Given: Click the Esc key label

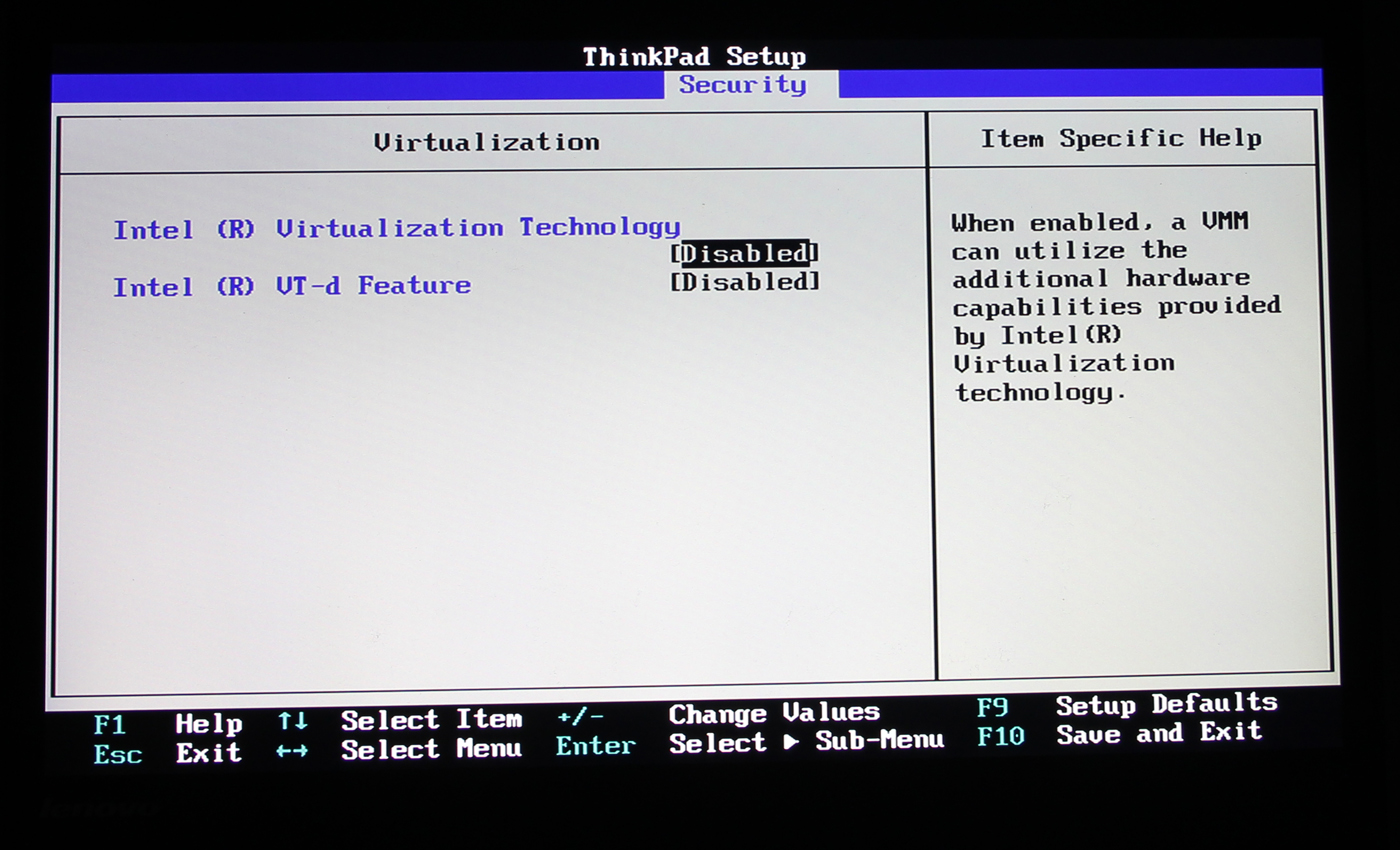Looking at the screenshot, I should pyautogui.click(x=118, y=755).
